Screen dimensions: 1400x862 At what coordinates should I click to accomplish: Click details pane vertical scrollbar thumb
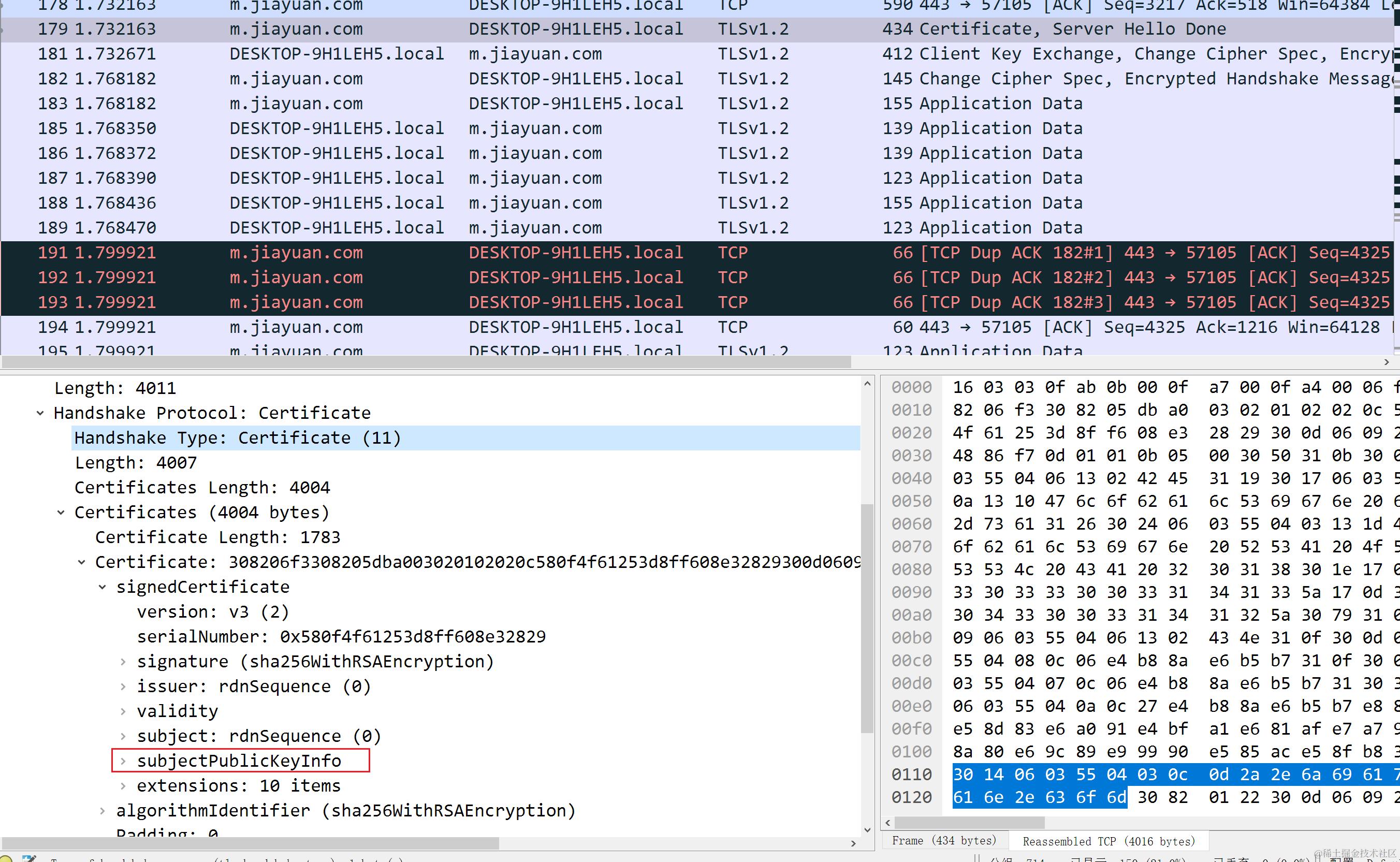[867, 619]
